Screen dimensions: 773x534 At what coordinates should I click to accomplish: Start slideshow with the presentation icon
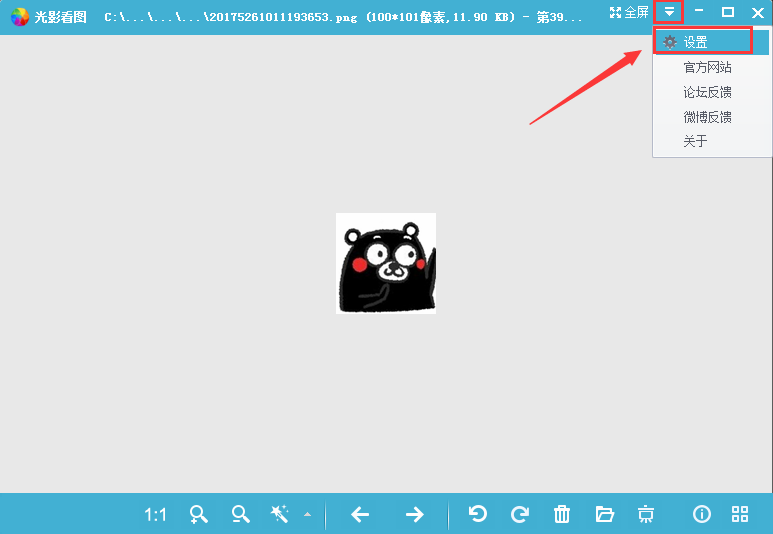(646, 515)
